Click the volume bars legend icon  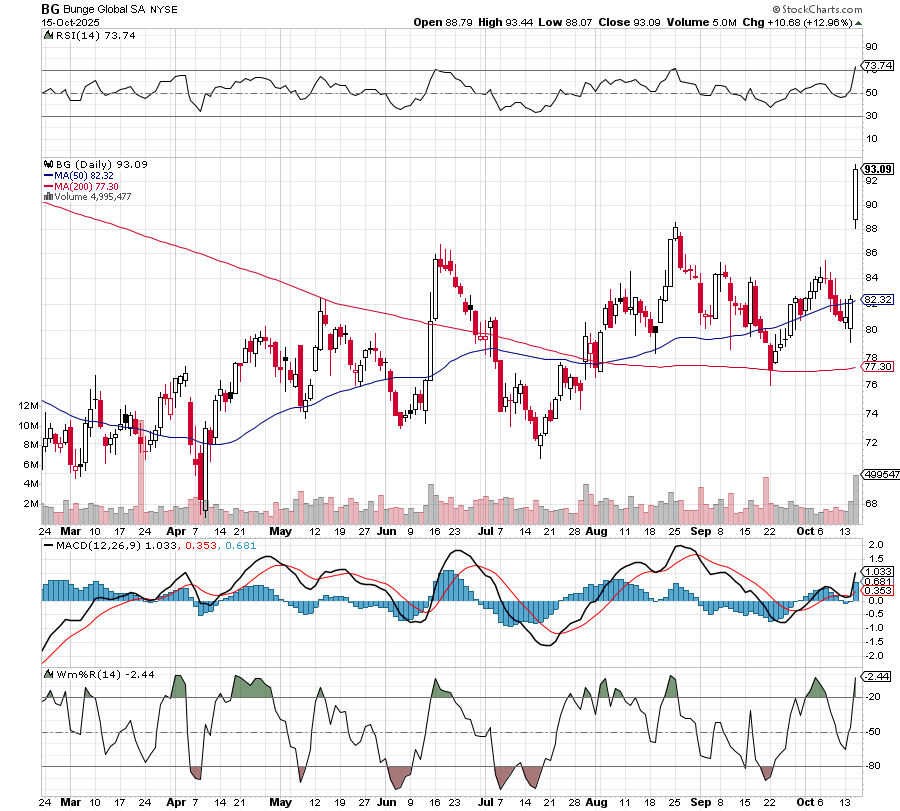(x=47, y=197)
